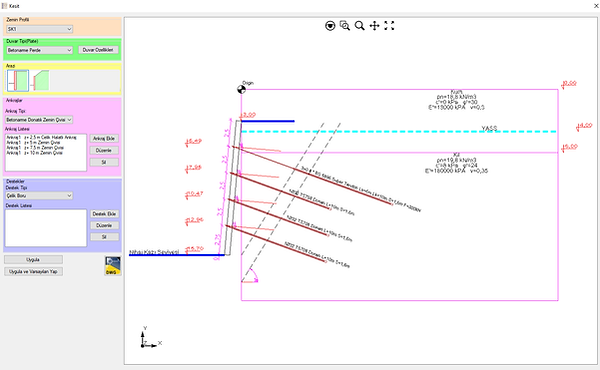The height and width of the screenshot is (370, 600).
Task: Open the Ankraj Tipi dropdown
Action: click(39, 120)
